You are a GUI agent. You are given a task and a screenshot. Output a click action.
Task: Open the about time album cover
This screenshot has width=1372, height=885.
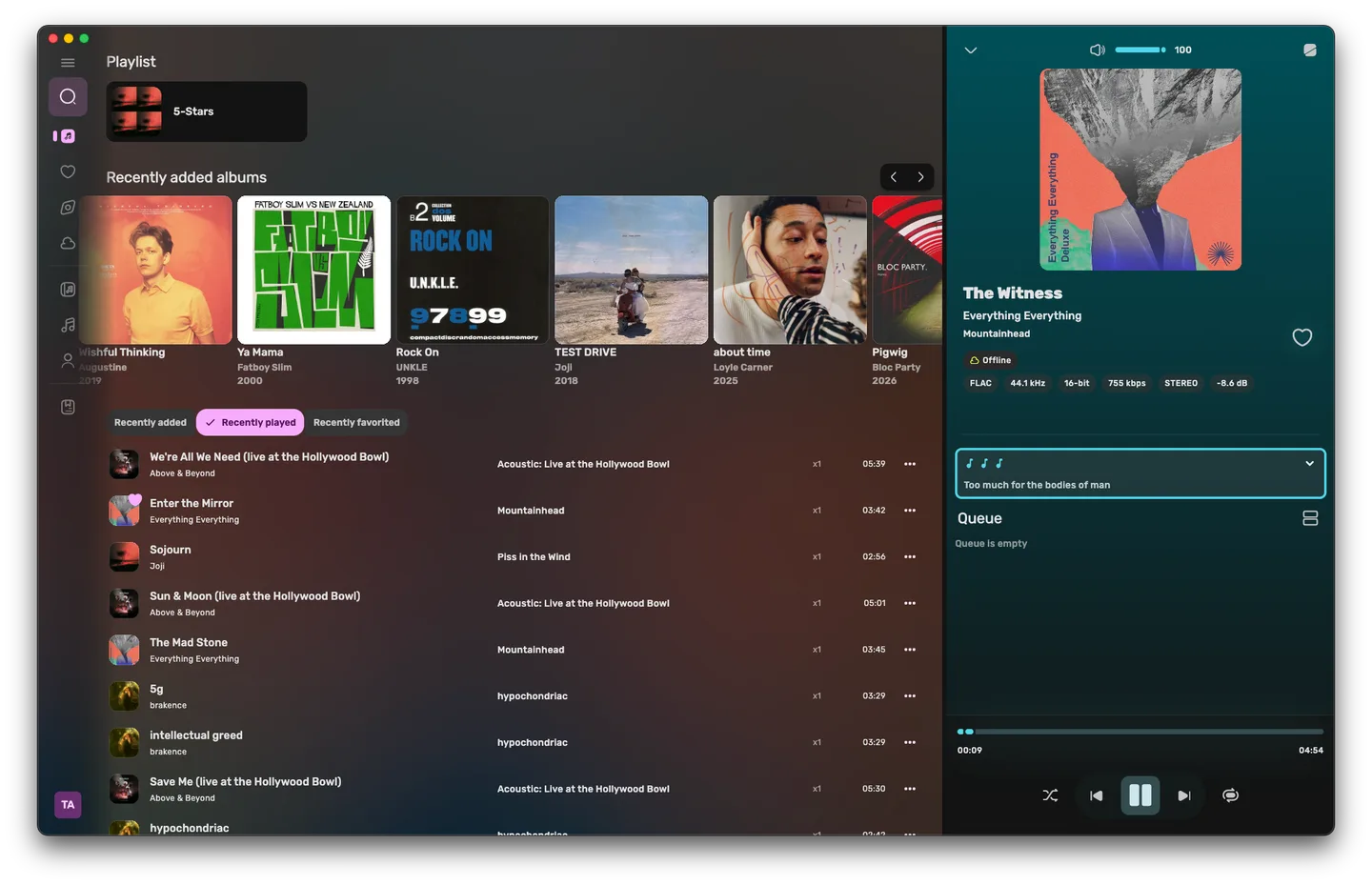790,270
